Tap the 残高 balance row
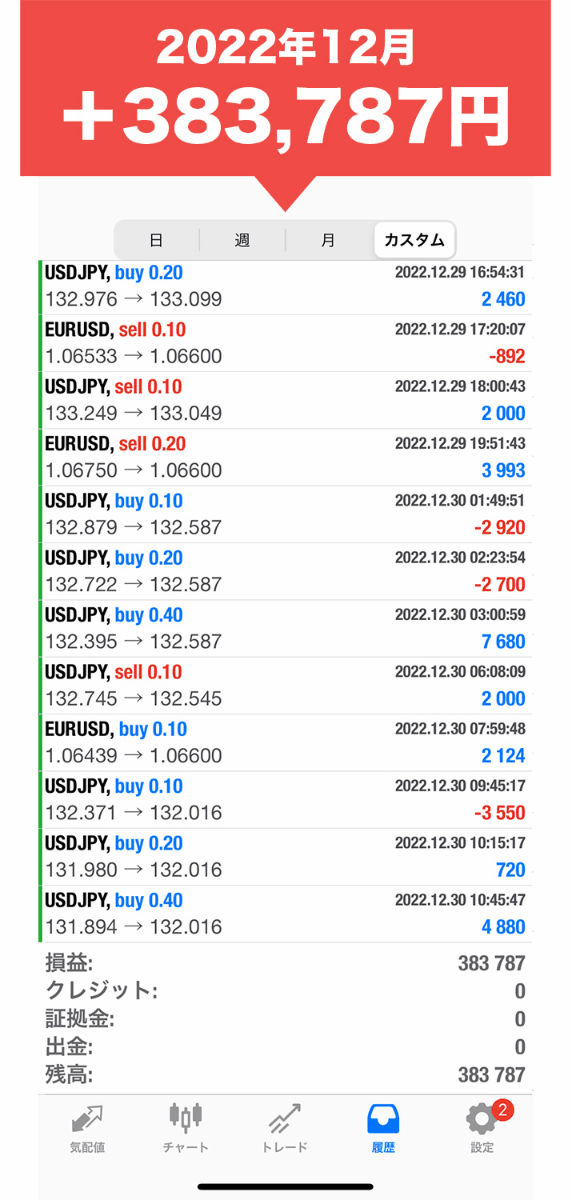This screenshot has height=1200, width=571. click(x=286, y=1076)
